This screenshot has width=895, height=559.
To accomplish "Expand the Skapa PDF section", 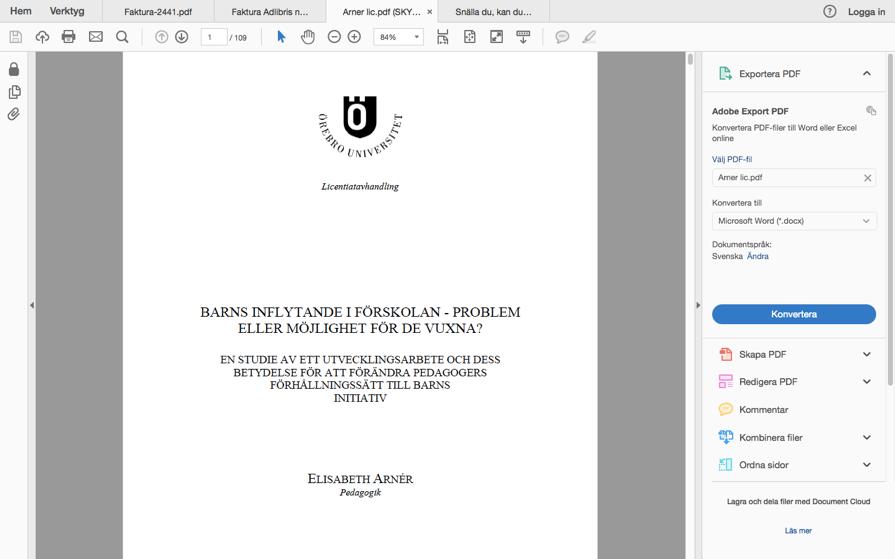I will click(x=866, y=355).
